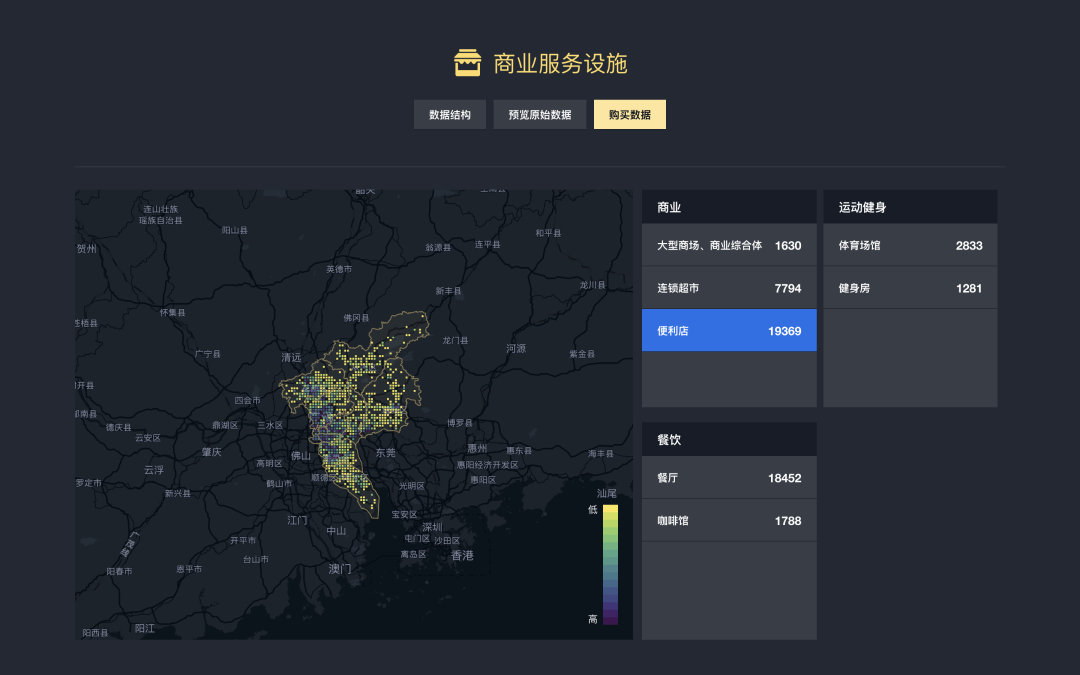Click the 紫金县 label on map

pos(581,354)
